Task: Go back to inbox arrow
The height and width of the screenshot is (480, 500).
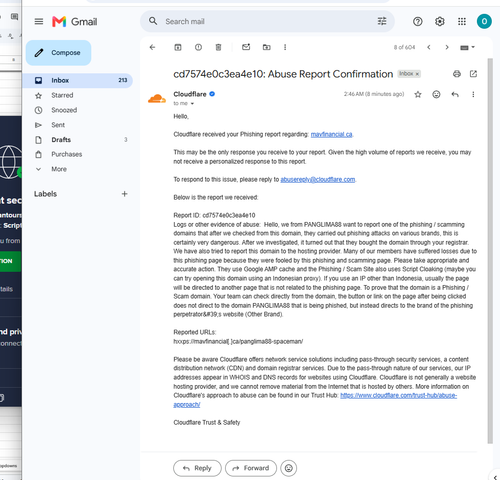Action: pos(152,47)
